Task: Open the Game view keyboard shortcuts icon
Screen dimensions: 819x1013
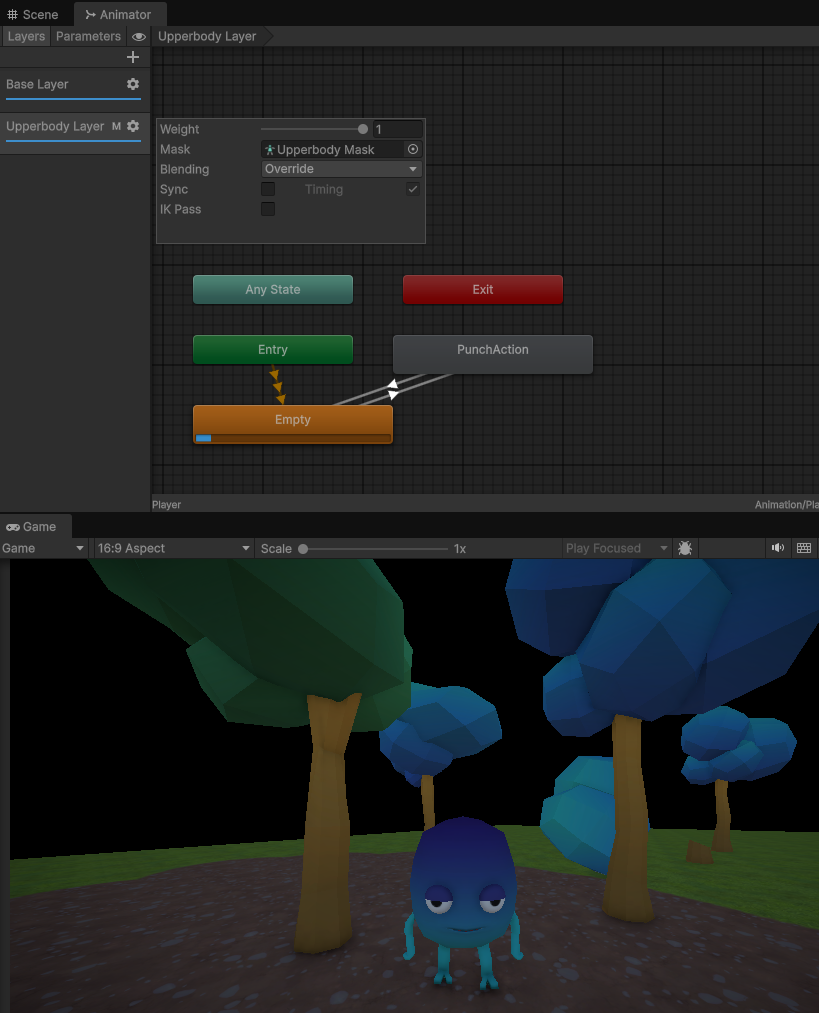Action: point(803,548)
